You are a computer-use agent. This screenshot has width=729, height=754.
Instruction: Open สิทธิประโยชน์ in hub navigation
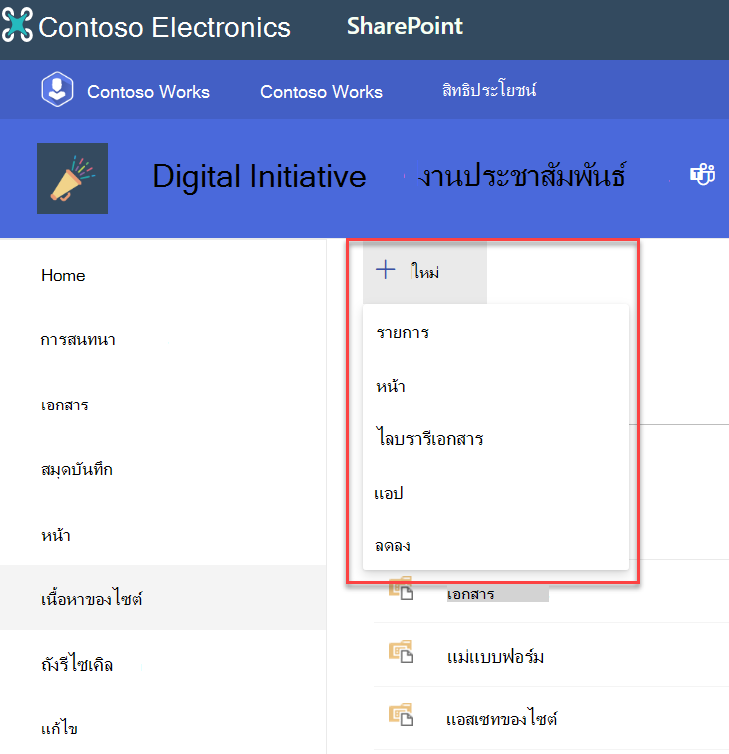click(x=489, y=89)
